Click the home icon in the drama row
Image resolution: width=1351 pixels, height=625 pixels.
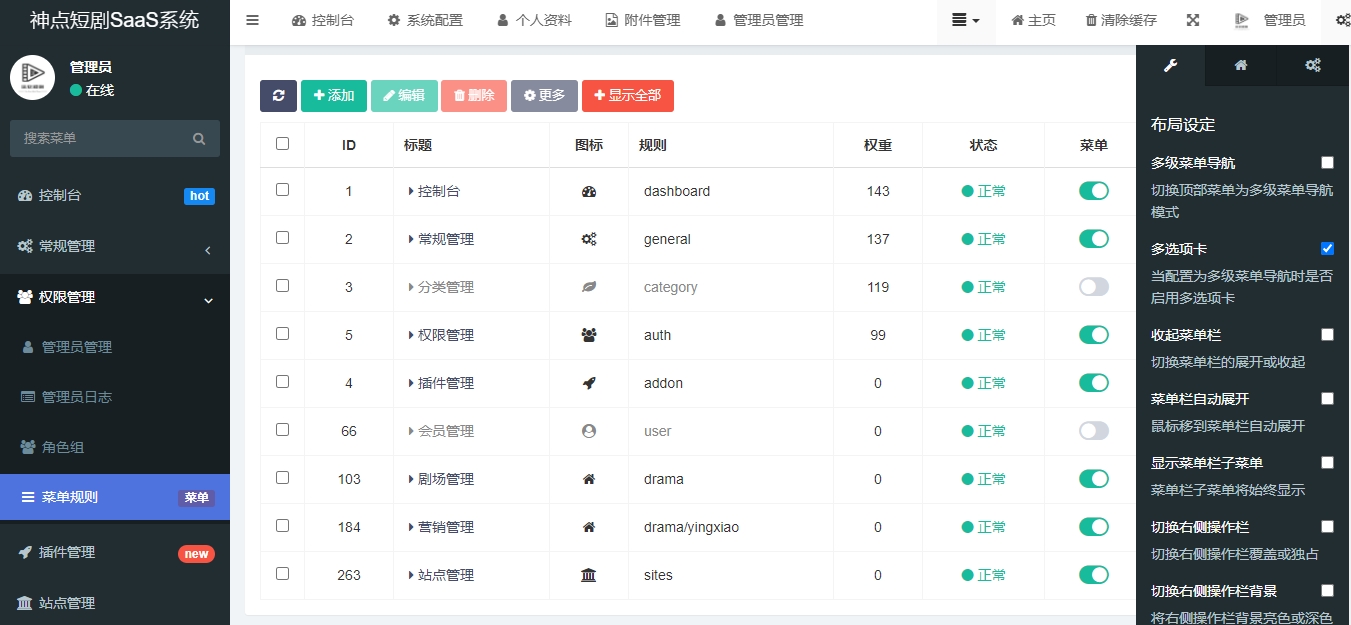pos(589,479)
